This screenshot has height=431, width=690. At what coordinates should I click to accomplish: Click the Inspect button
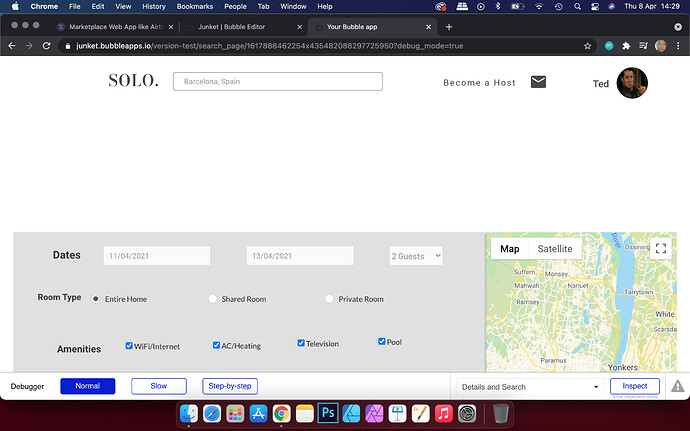click(x=635, y=386)
